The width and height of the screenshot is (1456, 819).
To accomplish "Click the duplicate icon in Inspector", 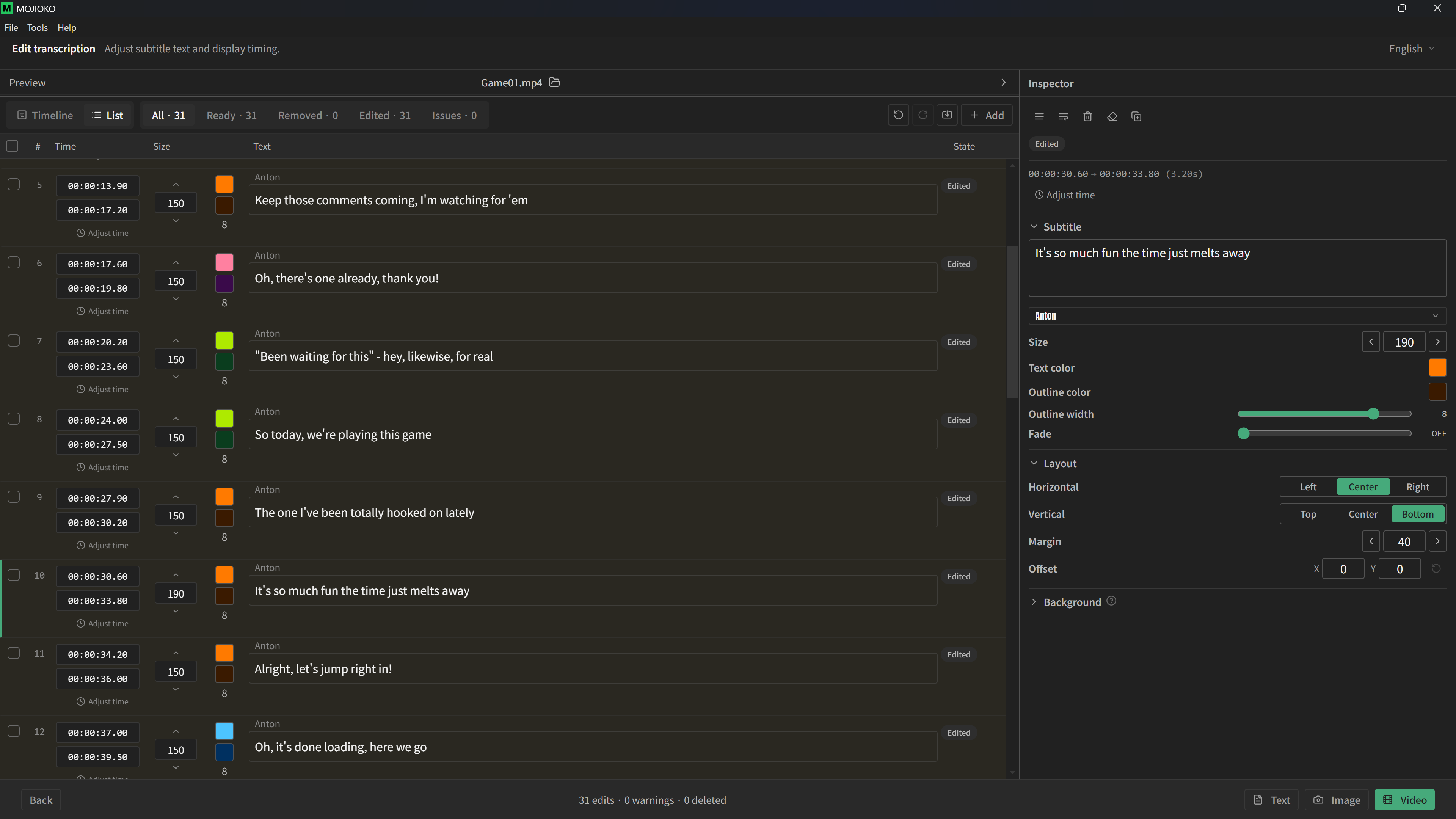I will (1136, 116).
